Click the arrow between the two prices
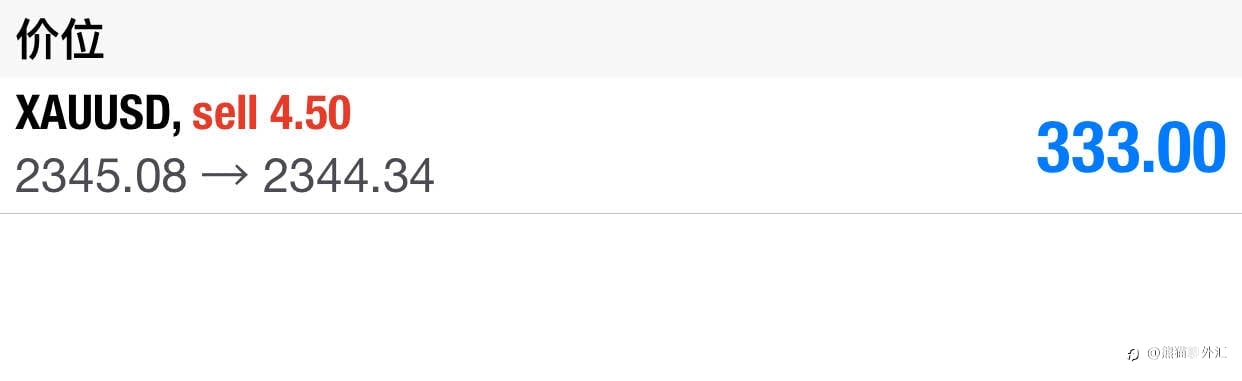This screenshot has height=381, width=1242. coord(225,178)
